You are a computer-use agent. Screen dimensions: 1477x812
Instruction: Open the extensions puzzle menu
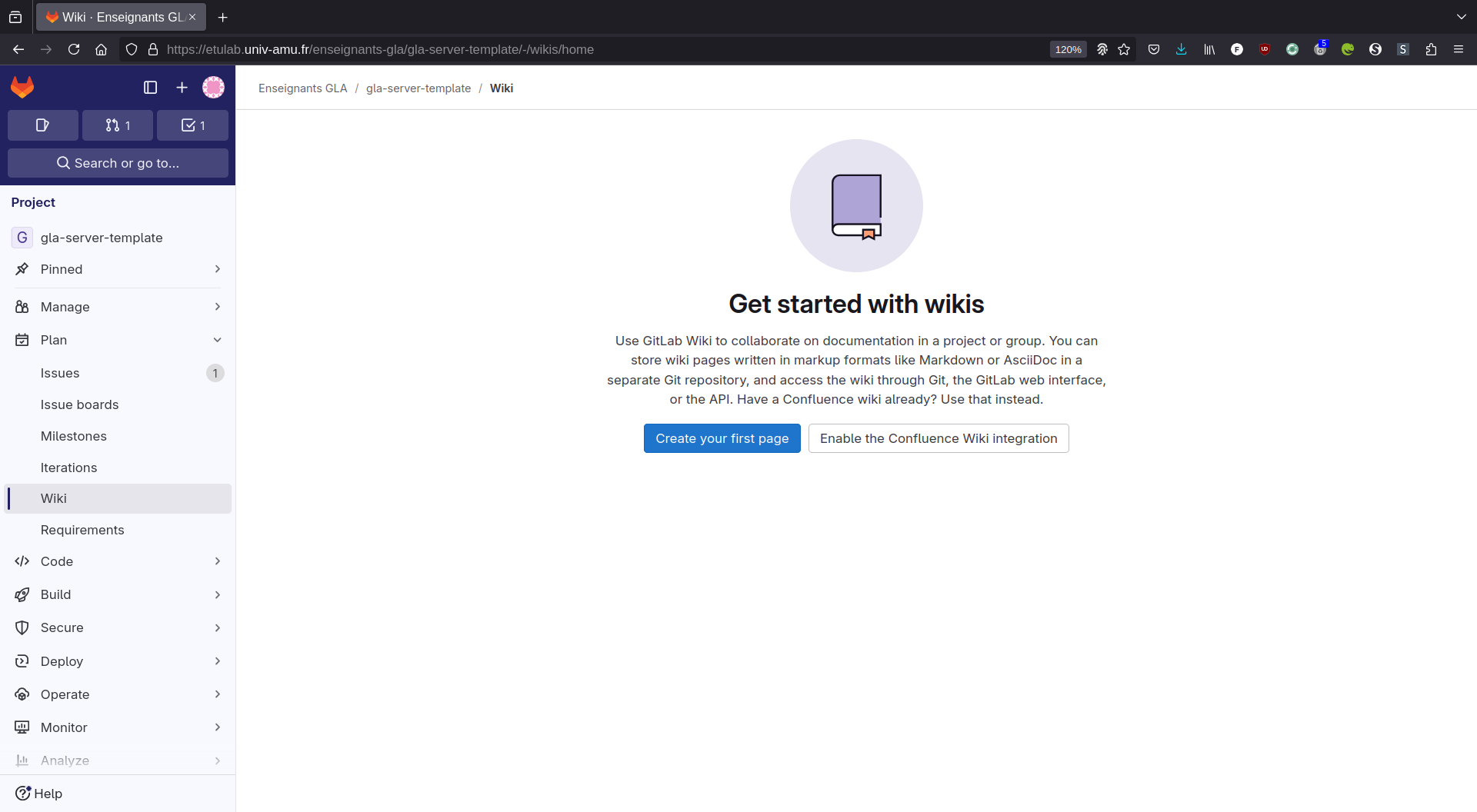click(x=1431, y=49)
